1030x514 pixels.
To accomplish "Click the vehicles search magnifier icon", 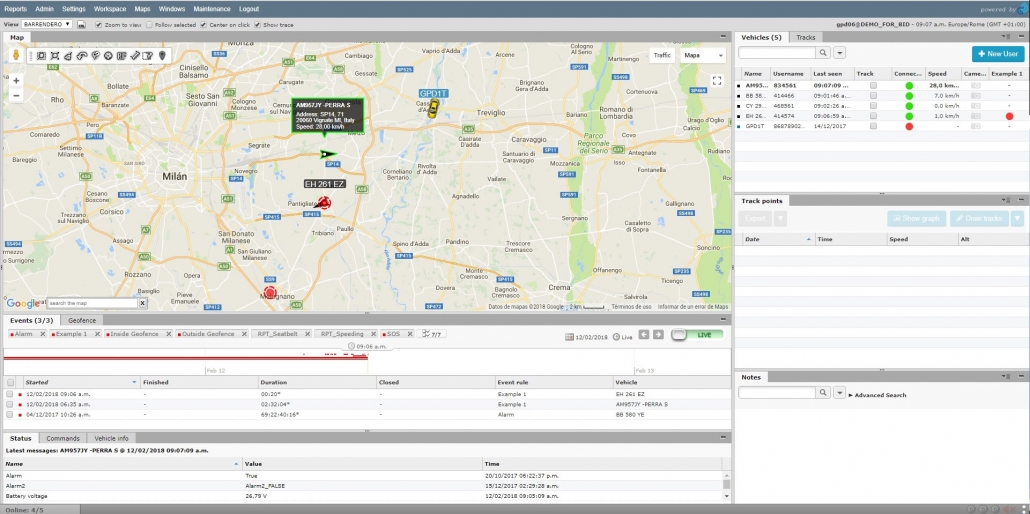I will click(823, 53).
